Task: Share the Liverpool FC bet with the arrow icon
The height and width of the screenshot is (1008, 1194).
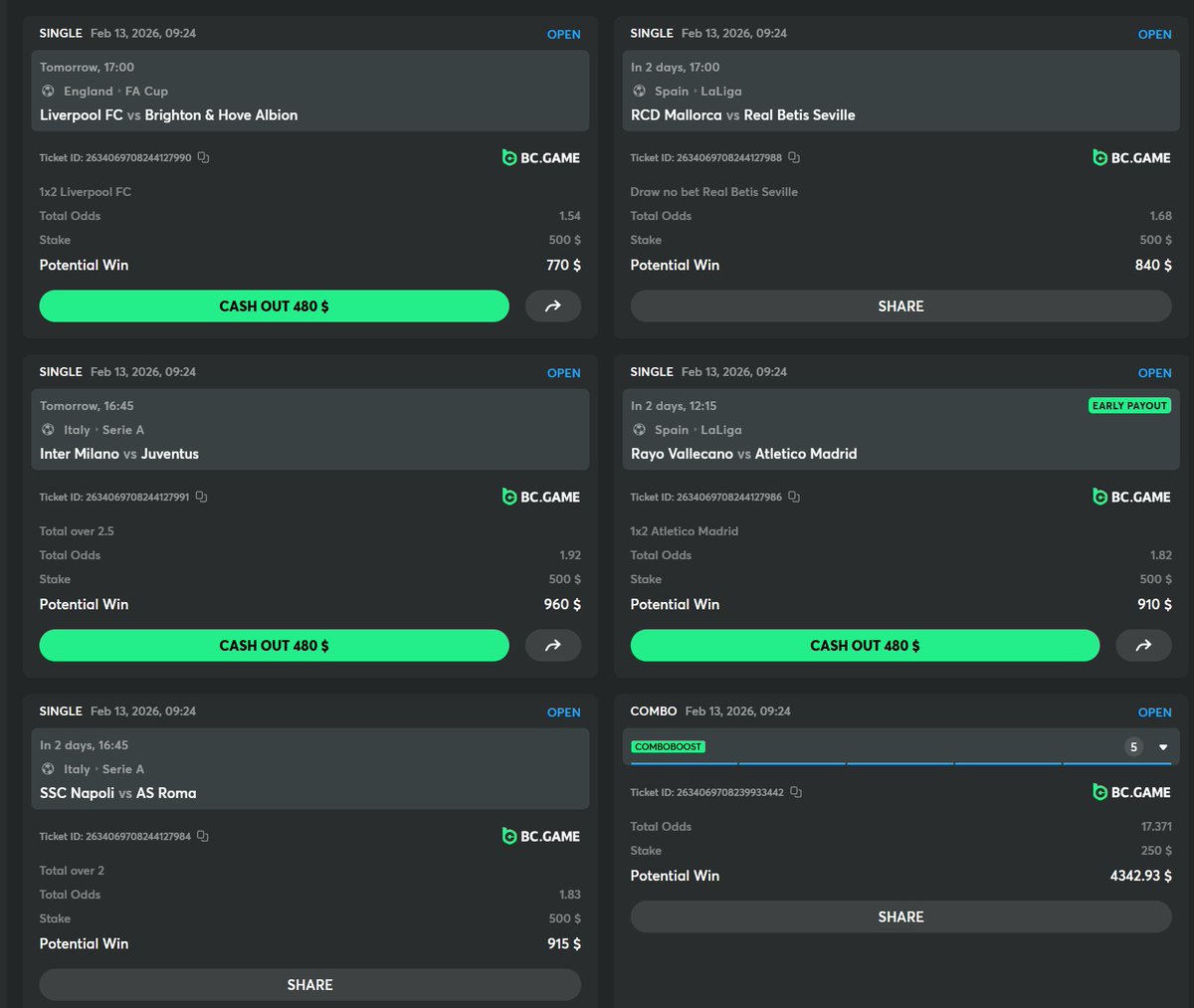Action: [x=553, y=306]
